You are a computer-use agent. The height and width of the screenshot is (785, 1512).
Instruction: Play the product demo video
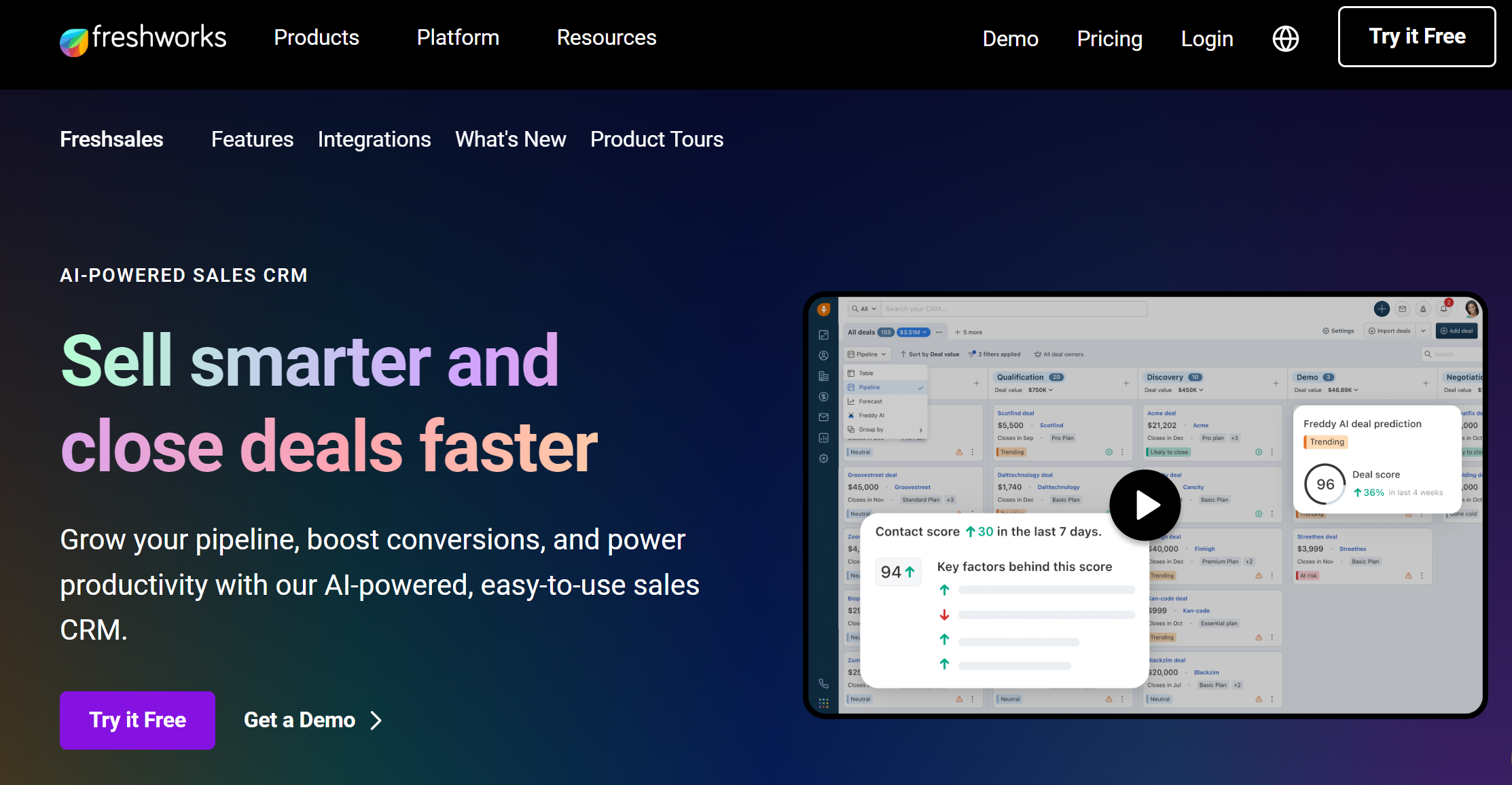[x=1145, y=505]
